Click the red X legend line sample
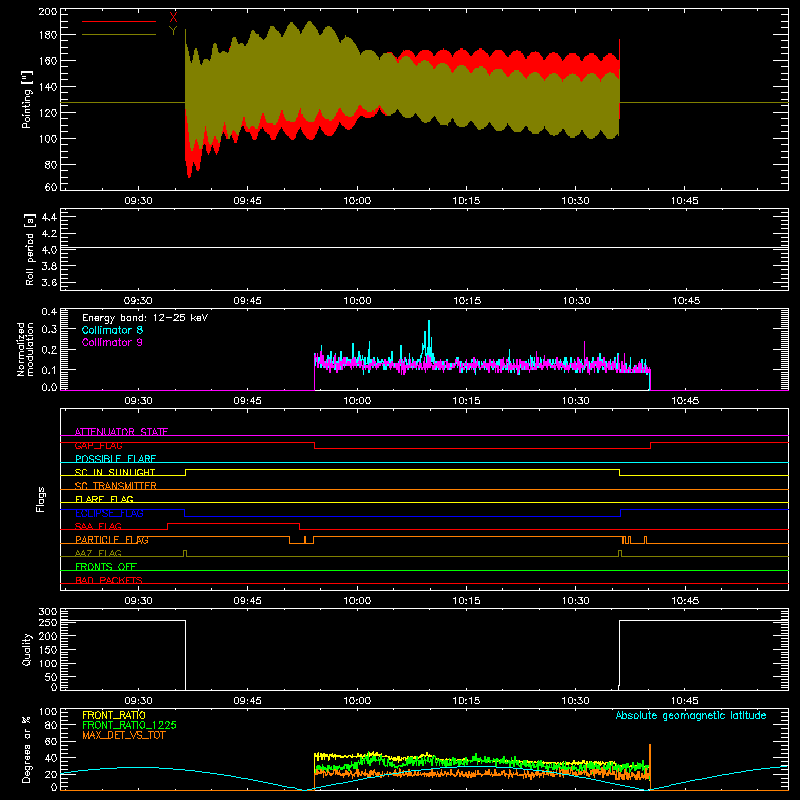Image resolution: width=800 pixels, height=800 pixels. click(119, 21)
